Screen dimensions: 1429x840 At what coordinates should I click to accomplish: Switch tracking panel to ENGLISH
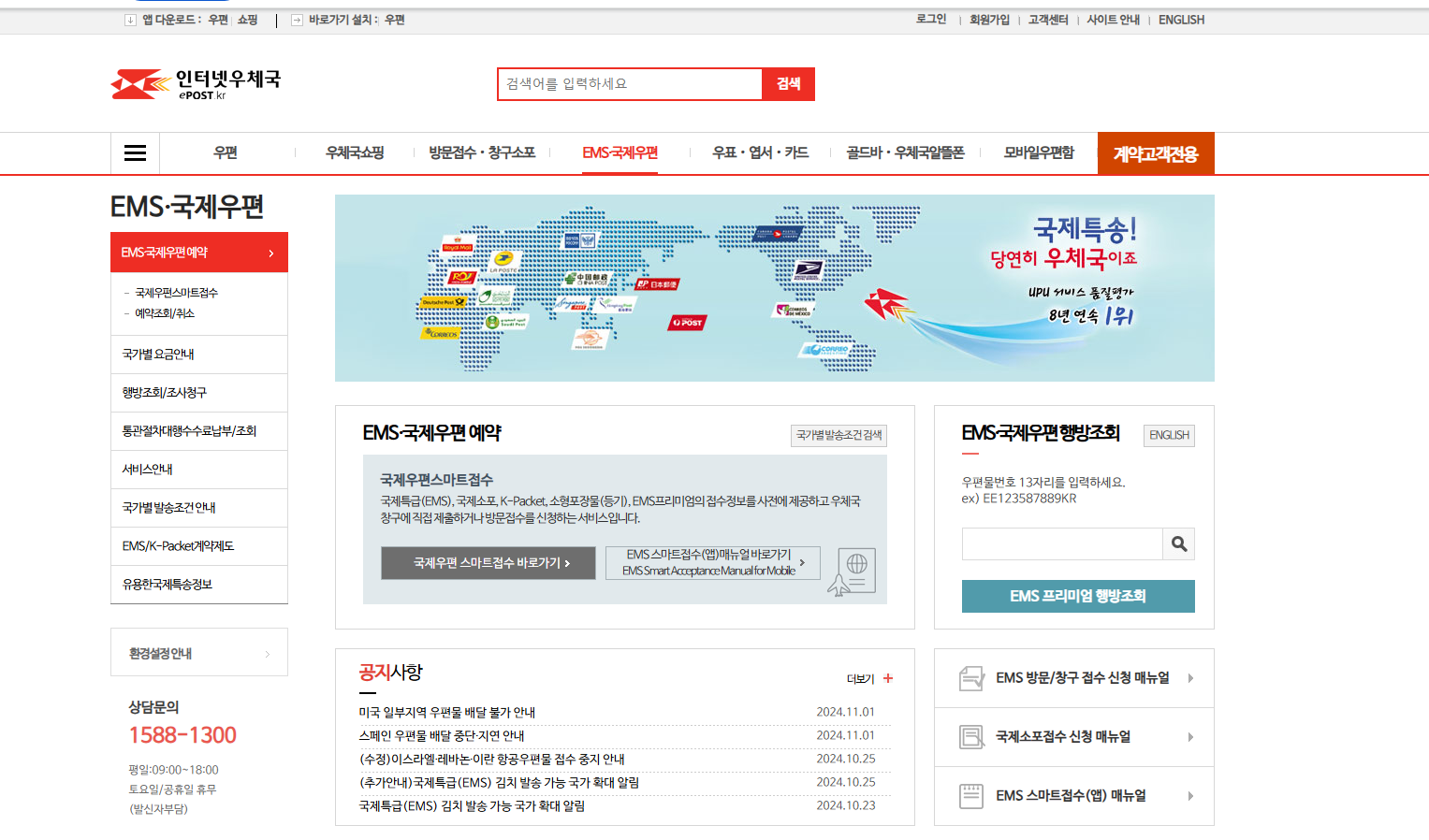click(x=1169, y=435)
